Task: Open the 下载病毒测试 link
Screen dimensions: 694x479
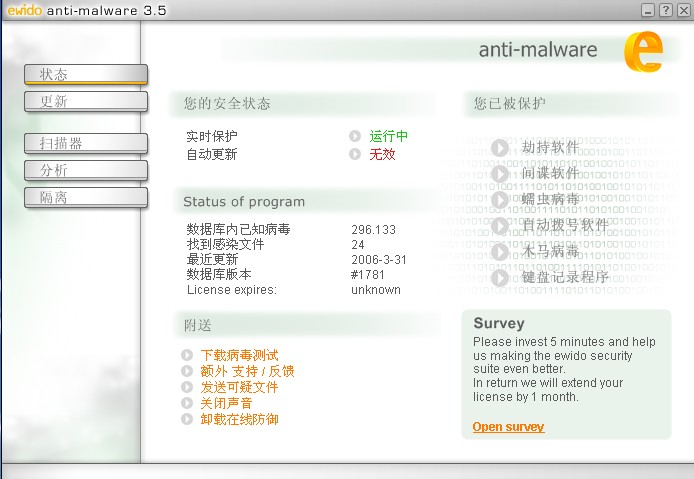Action: coord(239,355)
